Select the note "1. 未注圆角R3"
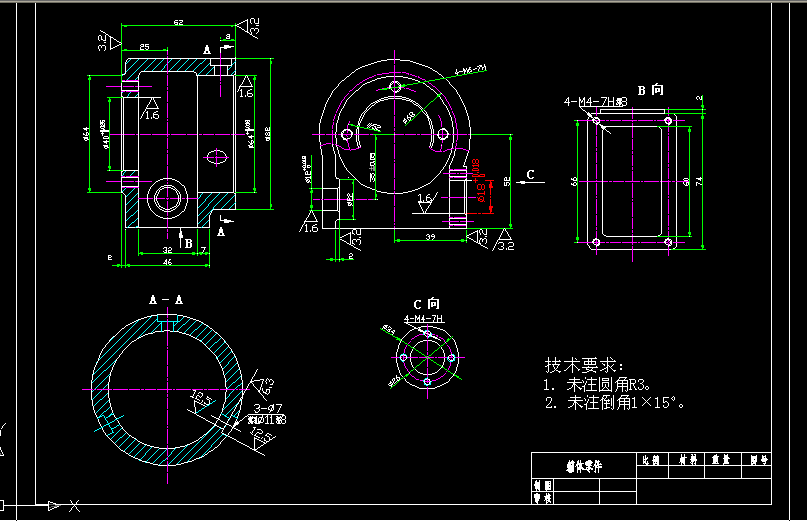Image resolution: width=807 pixels, height=521 pixels. 597,384
